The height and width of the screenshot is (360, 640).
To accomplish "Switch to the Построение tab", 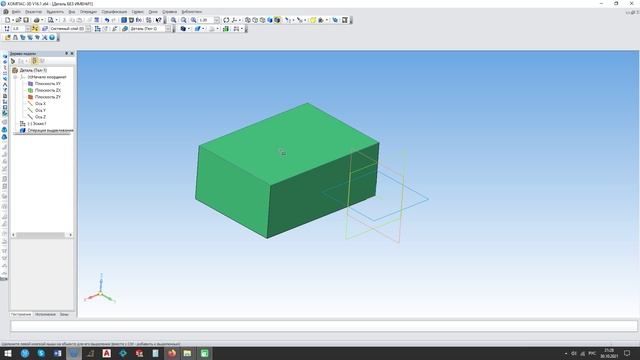I will point(21,315).
